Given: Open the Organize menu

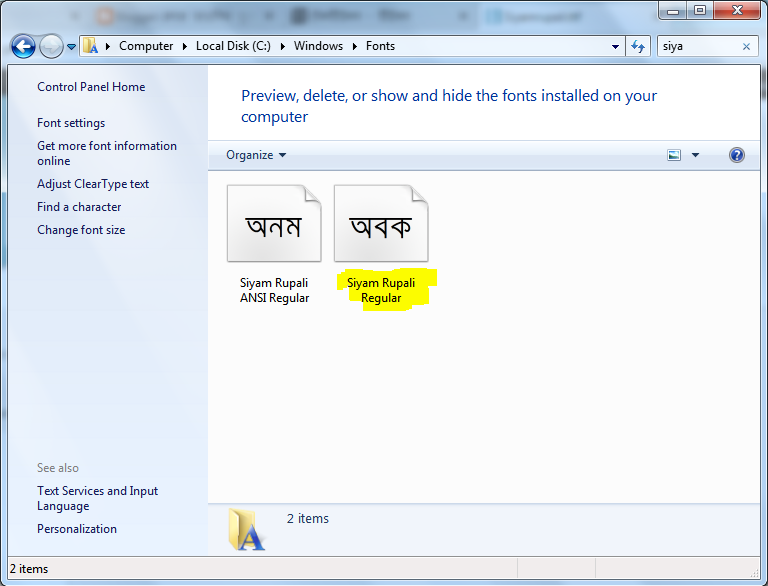Looking at the screenshot, I should coord(256,155).
